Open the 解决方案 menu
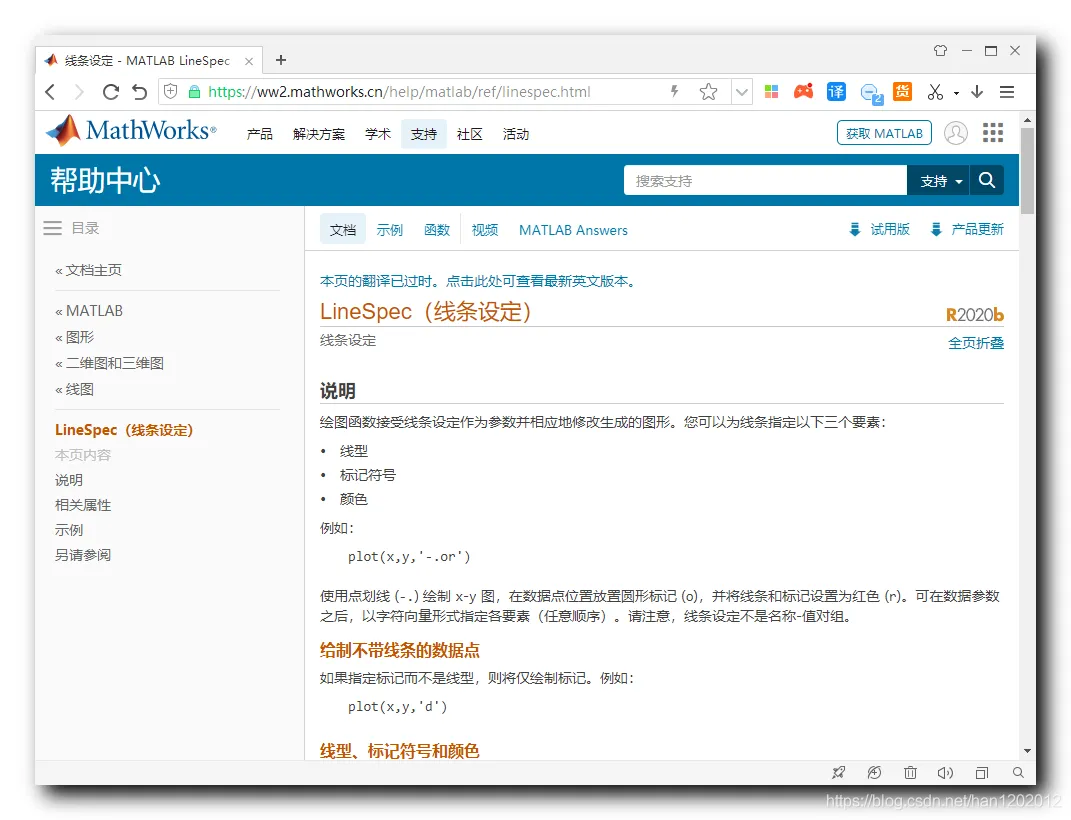Viewport: 1071px width, 820px height. [319, 135]
